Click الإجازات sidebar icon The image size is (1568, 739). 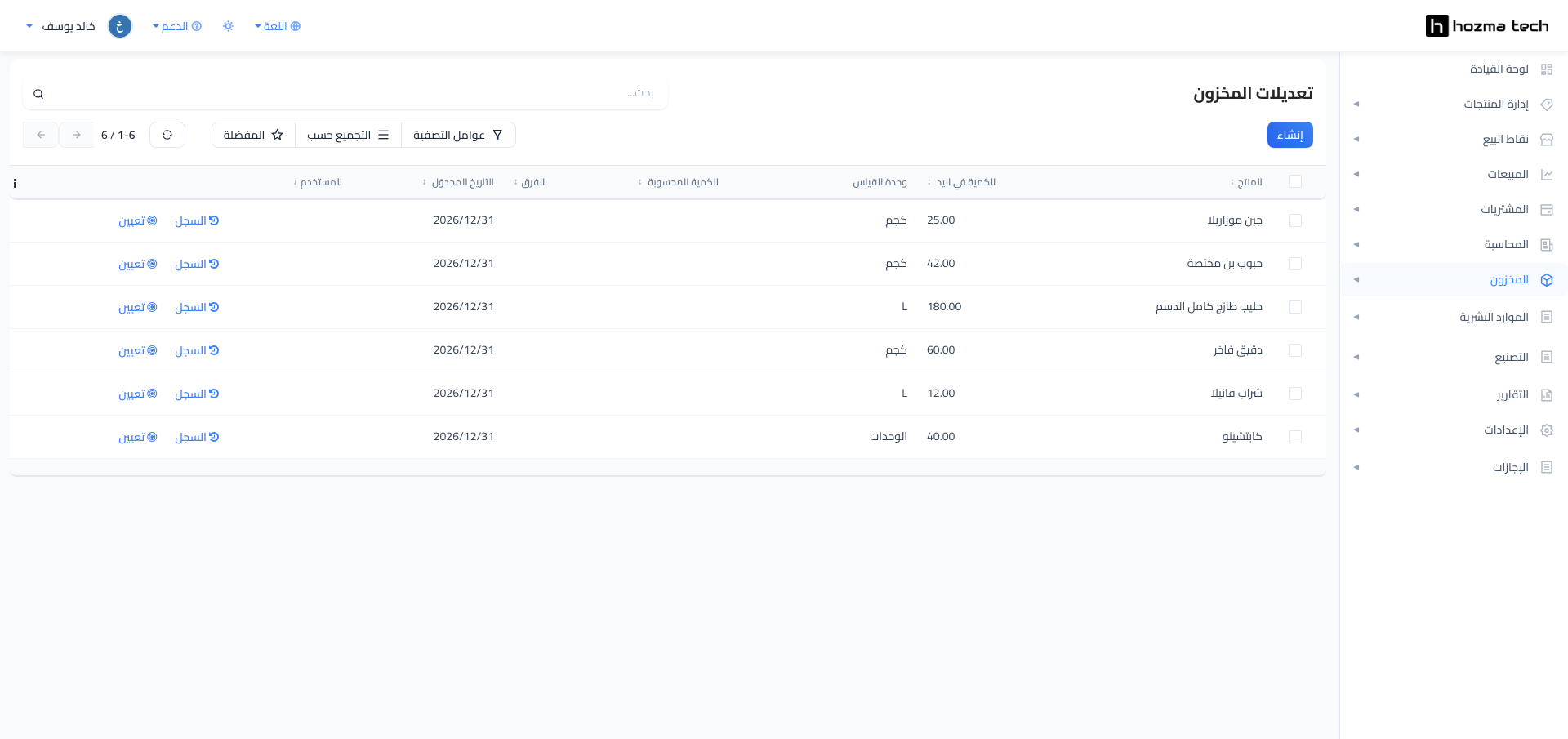click(x=1546, y=467)
